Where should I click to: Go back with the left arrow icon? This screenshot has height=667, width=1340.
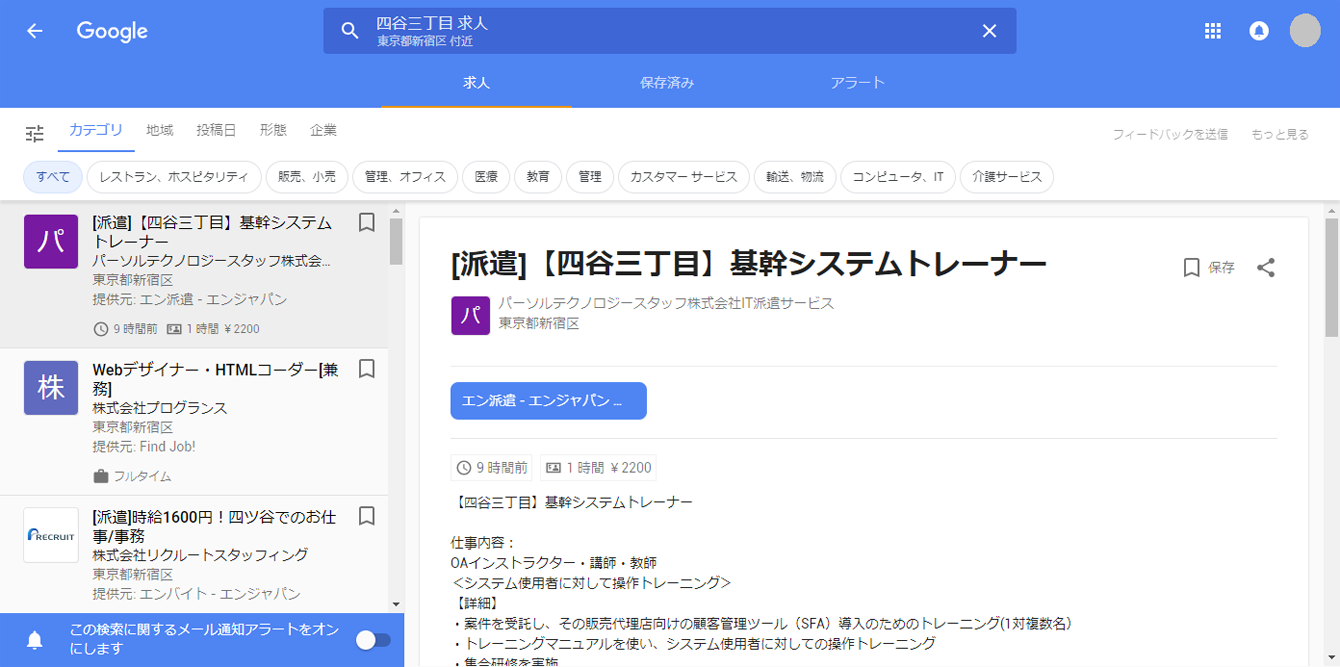35,31
